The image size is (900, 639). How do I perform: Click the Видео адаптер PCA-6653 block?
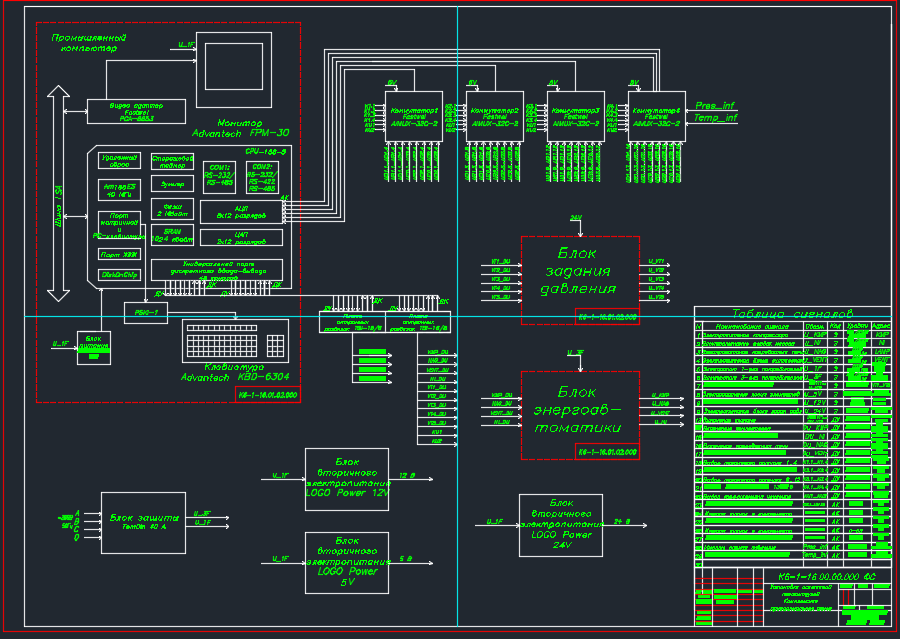point(136,111)
